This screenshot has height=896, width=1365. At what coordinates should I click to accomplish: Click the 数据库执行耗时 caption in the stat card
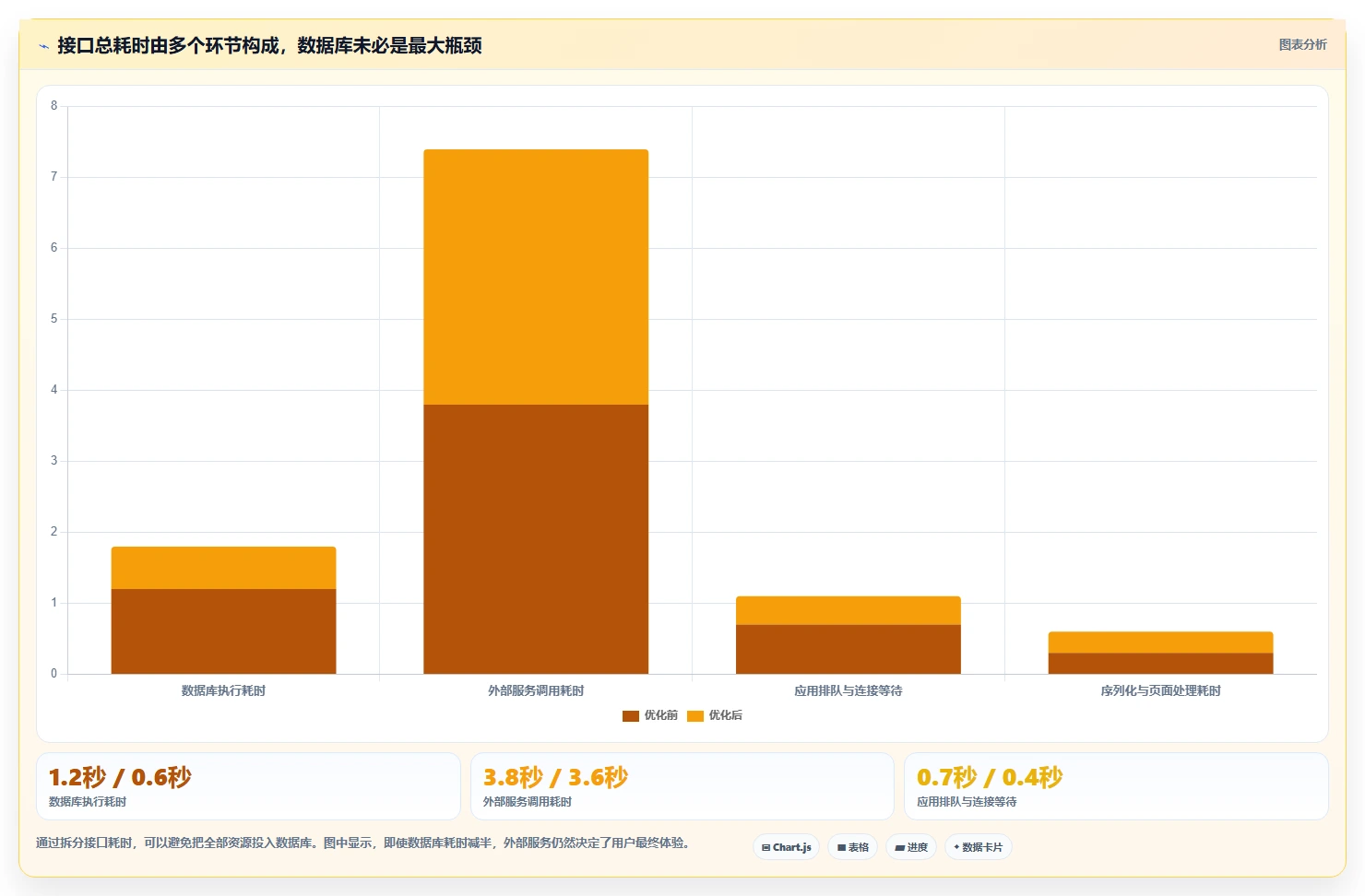coord(88,802)
